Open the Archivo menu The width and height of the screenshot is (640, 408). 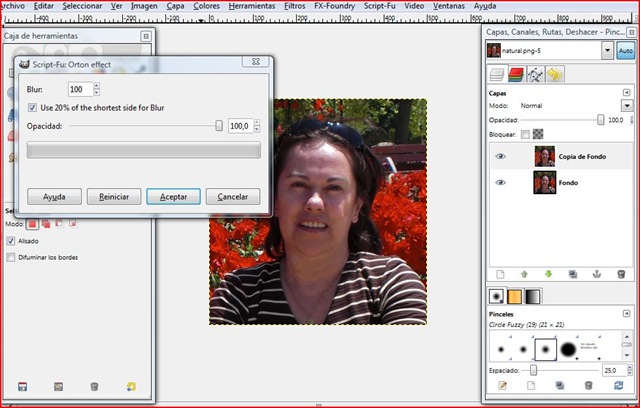coord(13,6)
